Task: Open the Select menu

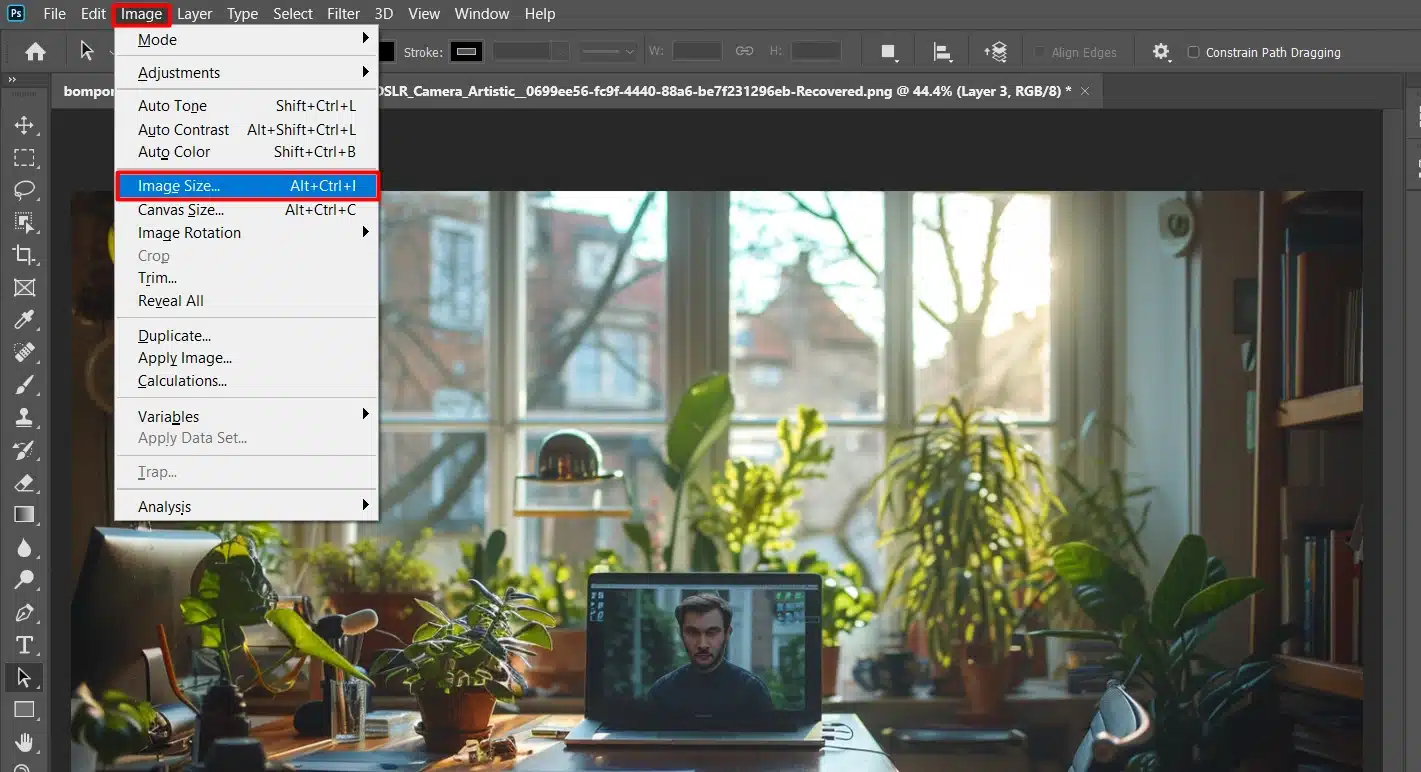Action: (293, 14)
